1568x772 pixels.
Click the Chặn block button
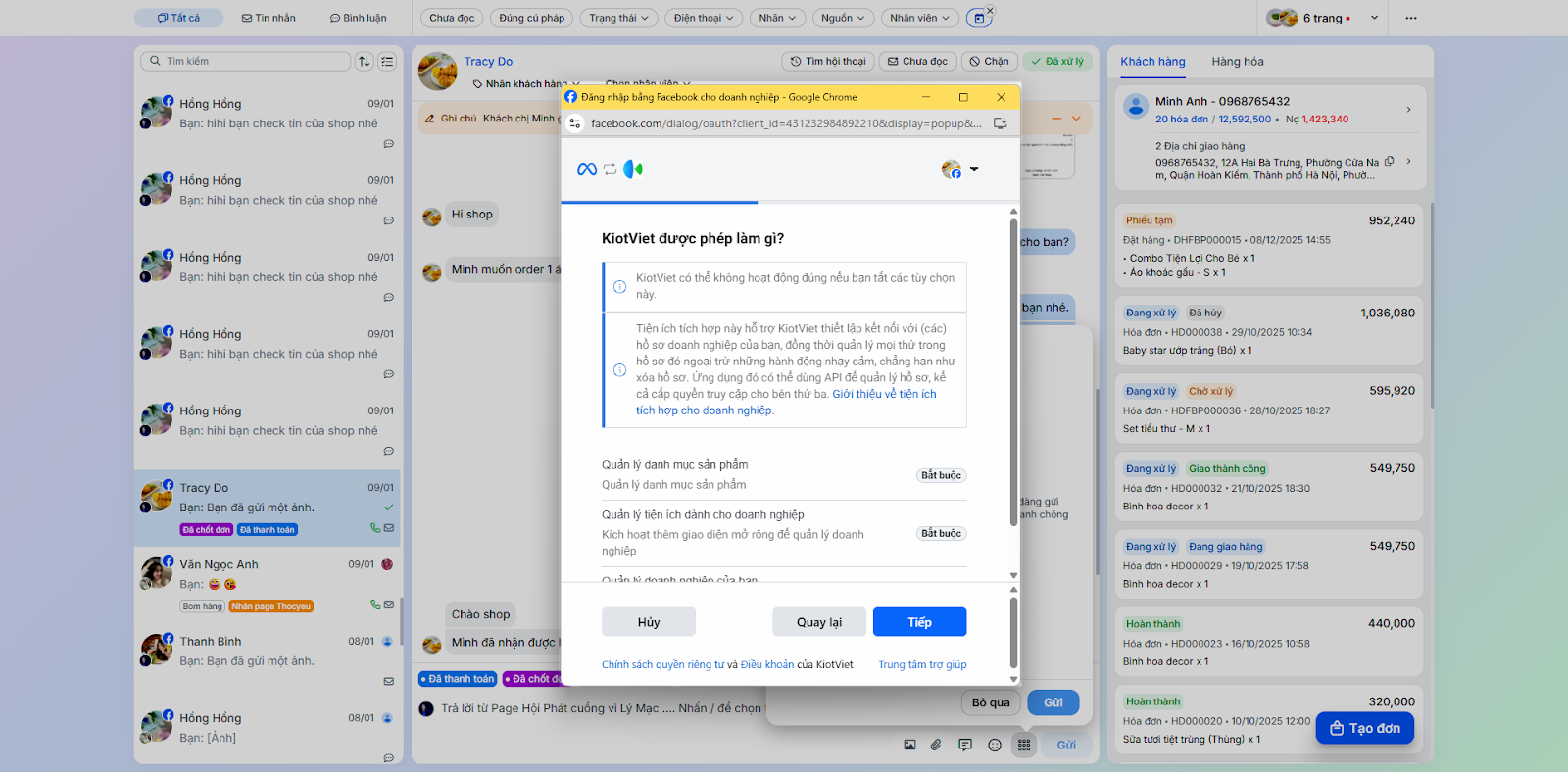click(x=990, y=61)
